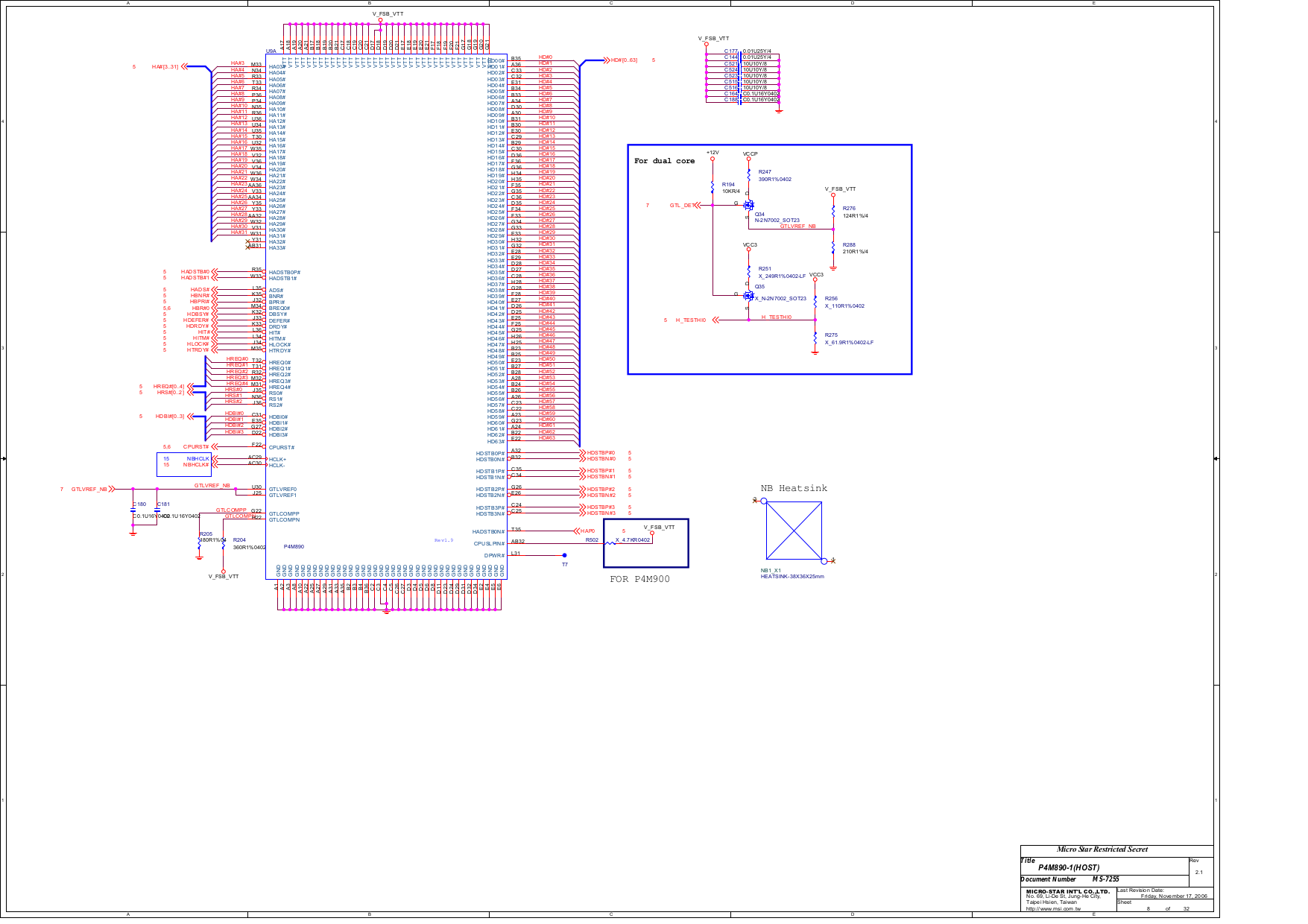Select the R502 resistor label
The width and height of the screenshot is (1308, 924).
tap(592, 540)
